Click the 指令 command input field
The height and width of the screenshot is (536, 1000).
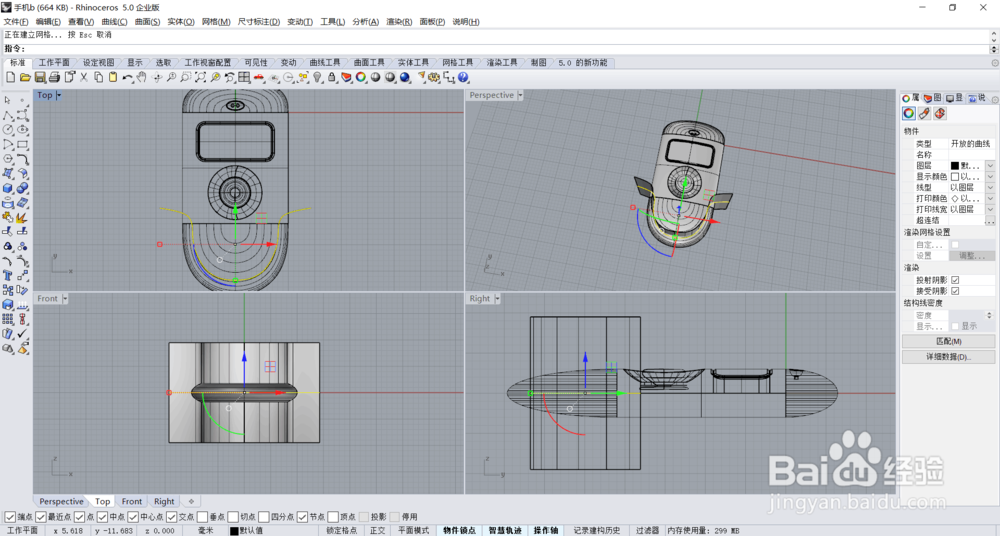coord(507,49)
